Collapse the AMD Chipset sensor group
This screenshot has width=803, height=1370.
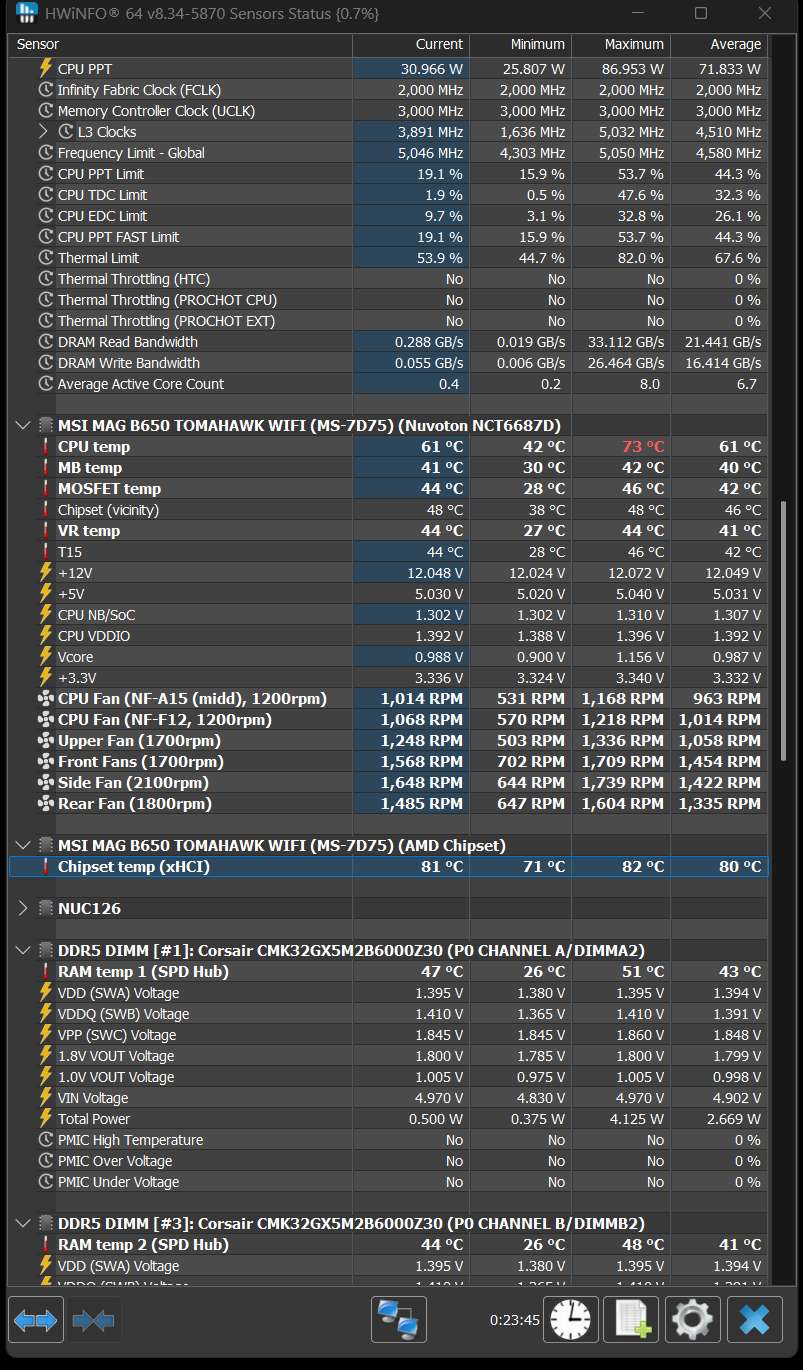click(23, 846)
